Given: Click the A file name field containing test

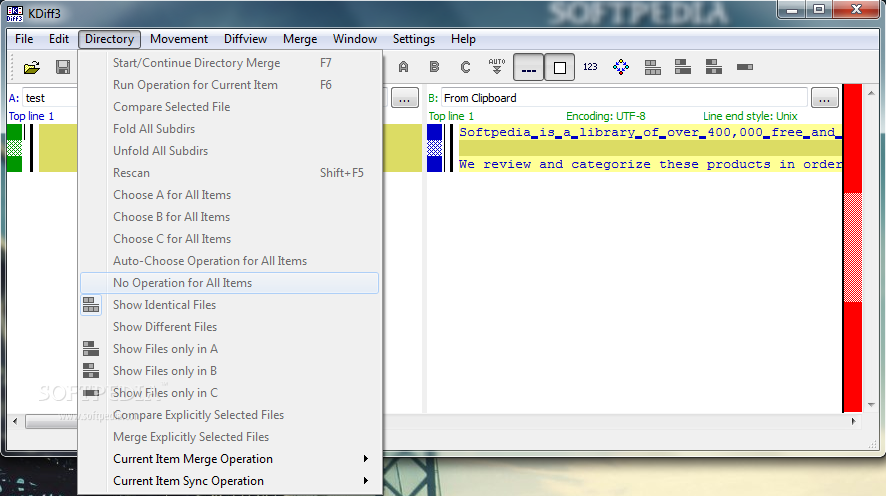Looking at the screenshot, I should coord(50,98).
